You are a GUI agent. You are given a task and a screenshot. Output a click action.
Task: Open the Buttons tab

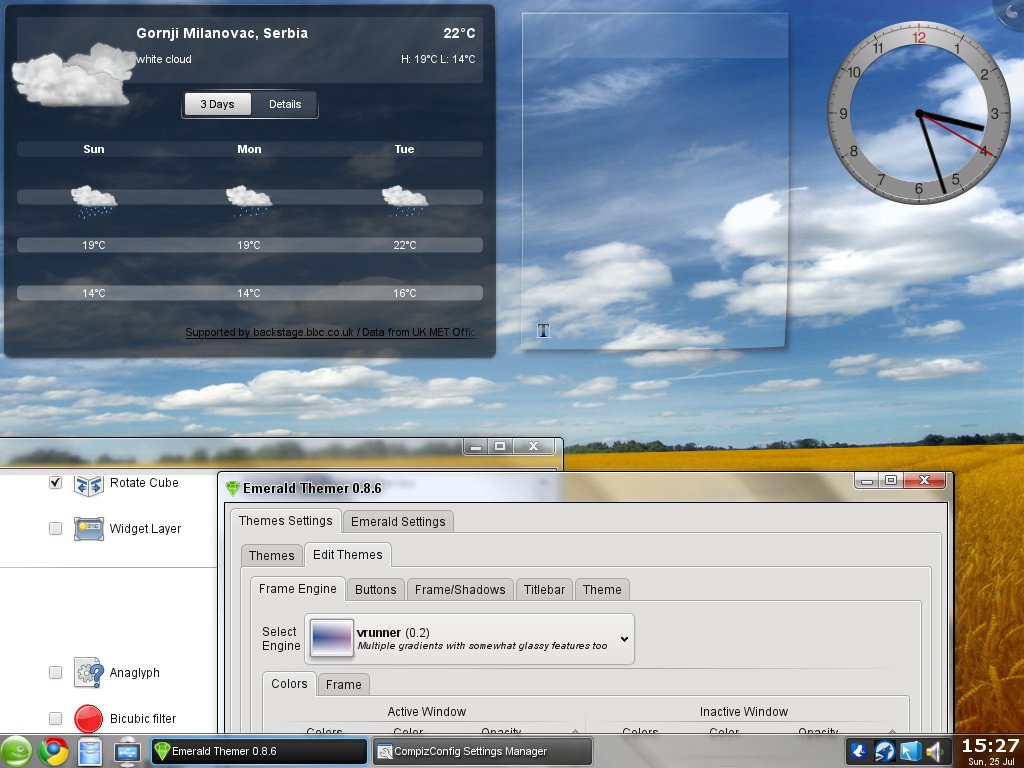(376, 589)
